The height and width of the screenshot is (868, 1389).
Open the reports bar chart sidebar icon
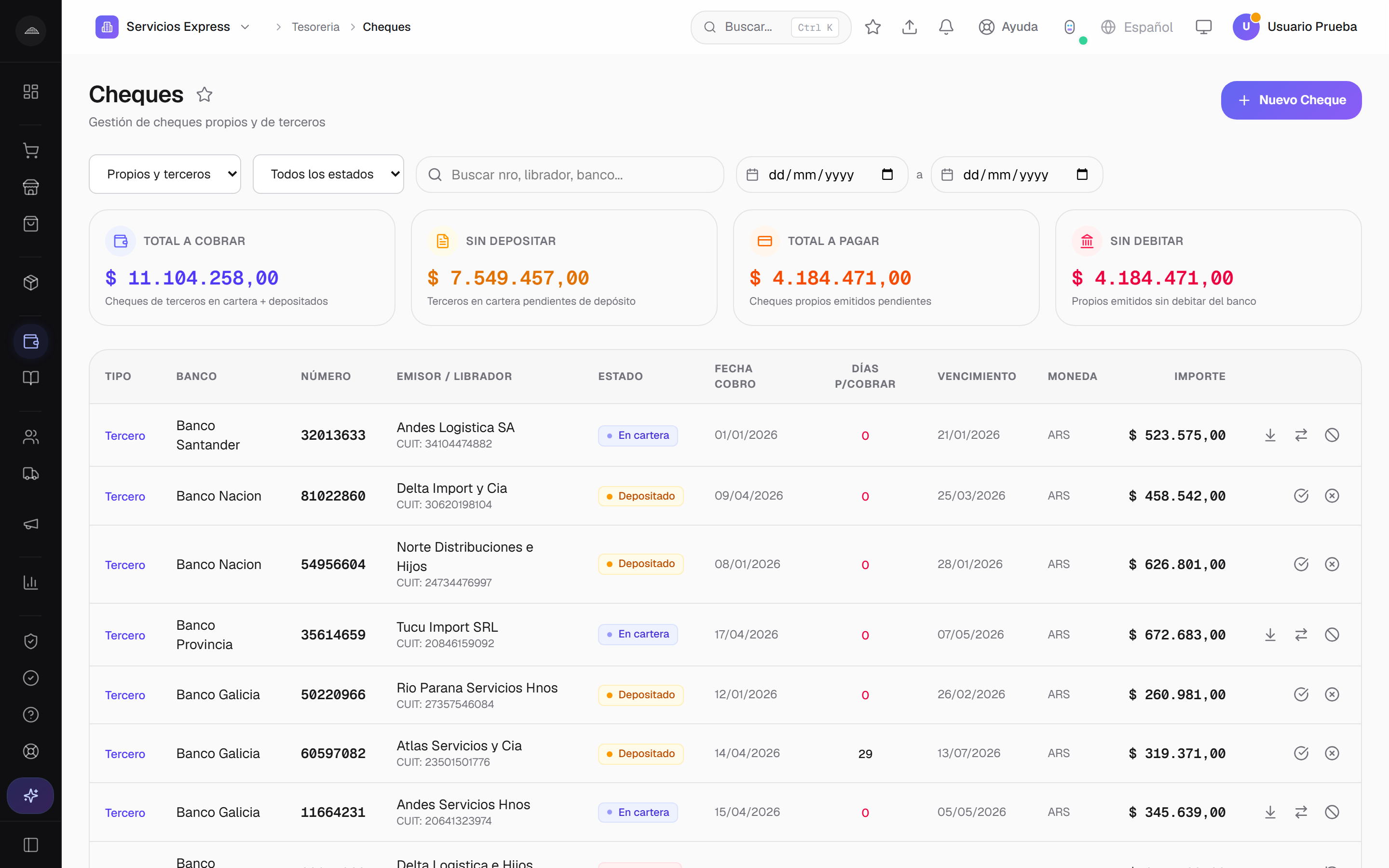[31, 582]
